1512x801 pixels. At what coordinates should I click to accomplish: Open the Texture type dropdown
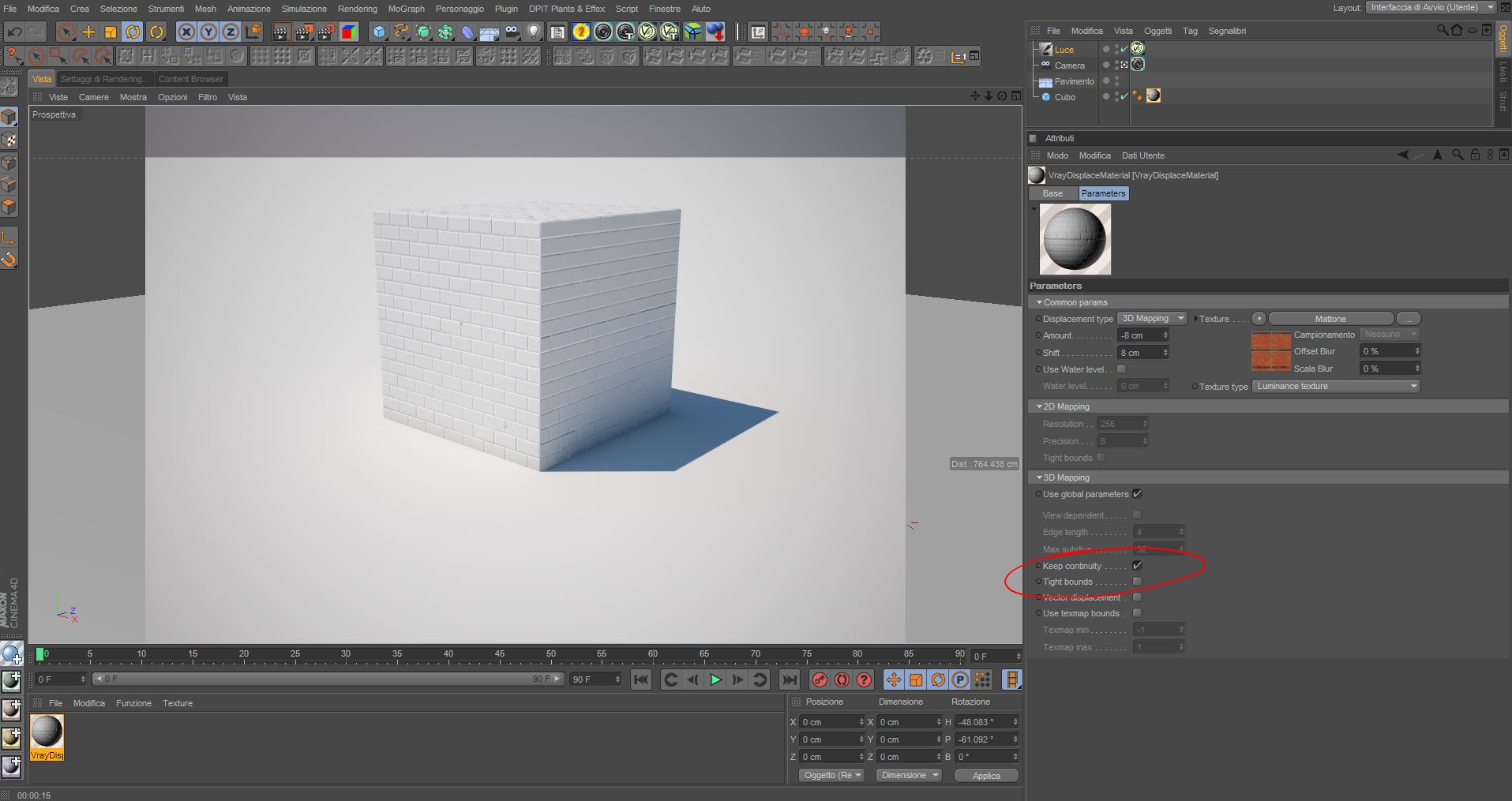click(x=1335, y=387)
